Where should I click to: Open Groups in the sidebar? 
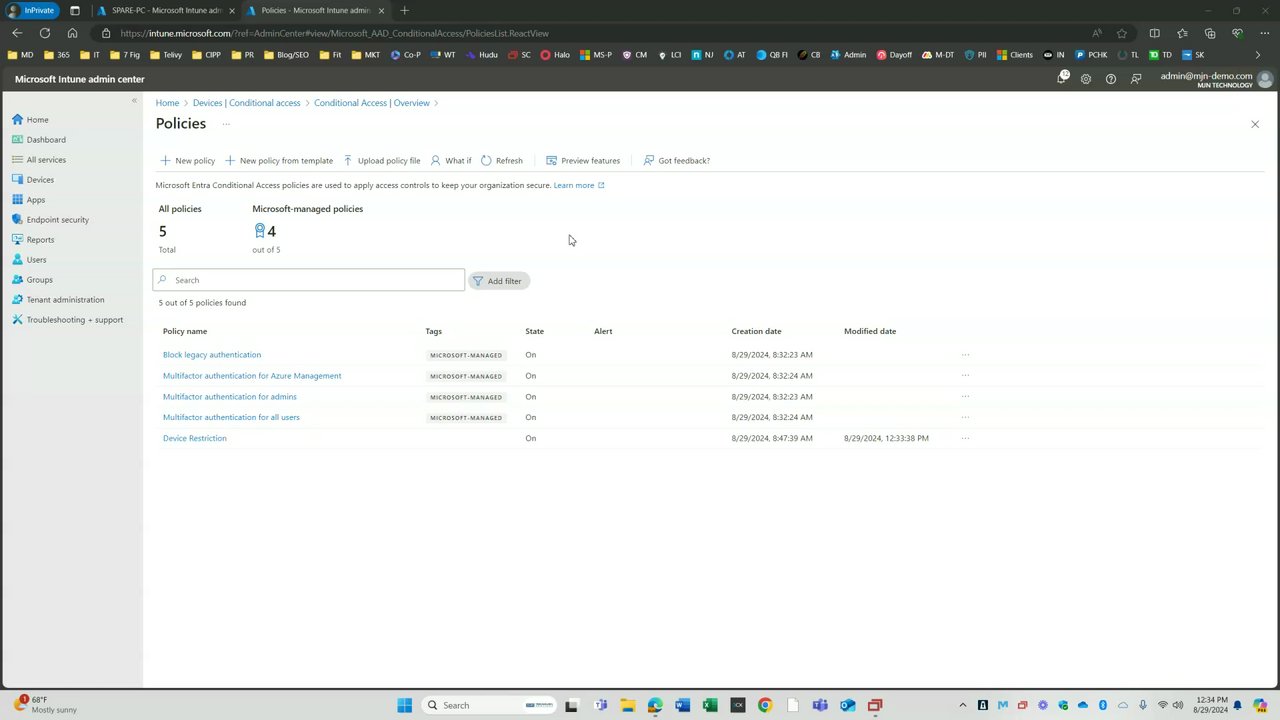pyautogui.click(x=32, y=279)
